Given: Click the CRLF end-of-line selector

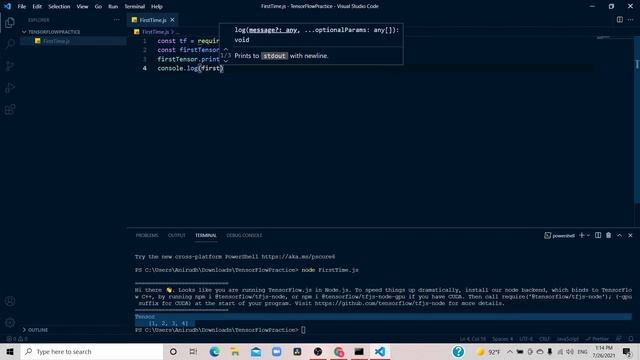Looking at the screenshot, I should 544,339.
